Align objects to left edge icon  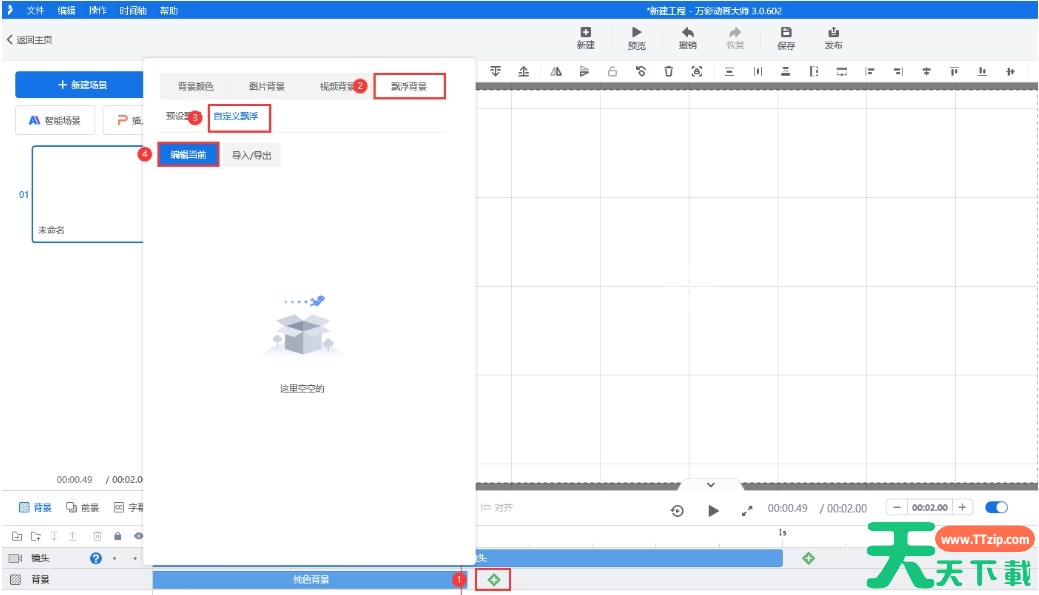870,71
